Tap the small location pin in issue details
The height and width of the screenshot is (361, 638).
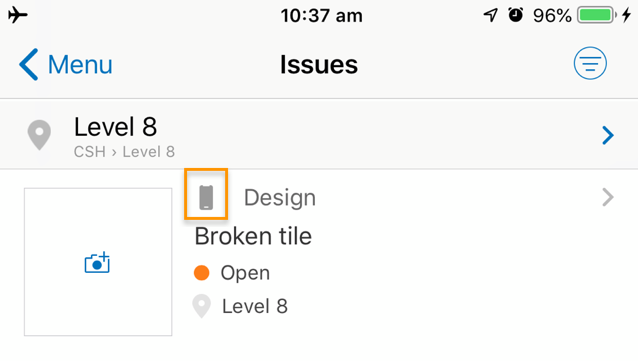[201, 306]
